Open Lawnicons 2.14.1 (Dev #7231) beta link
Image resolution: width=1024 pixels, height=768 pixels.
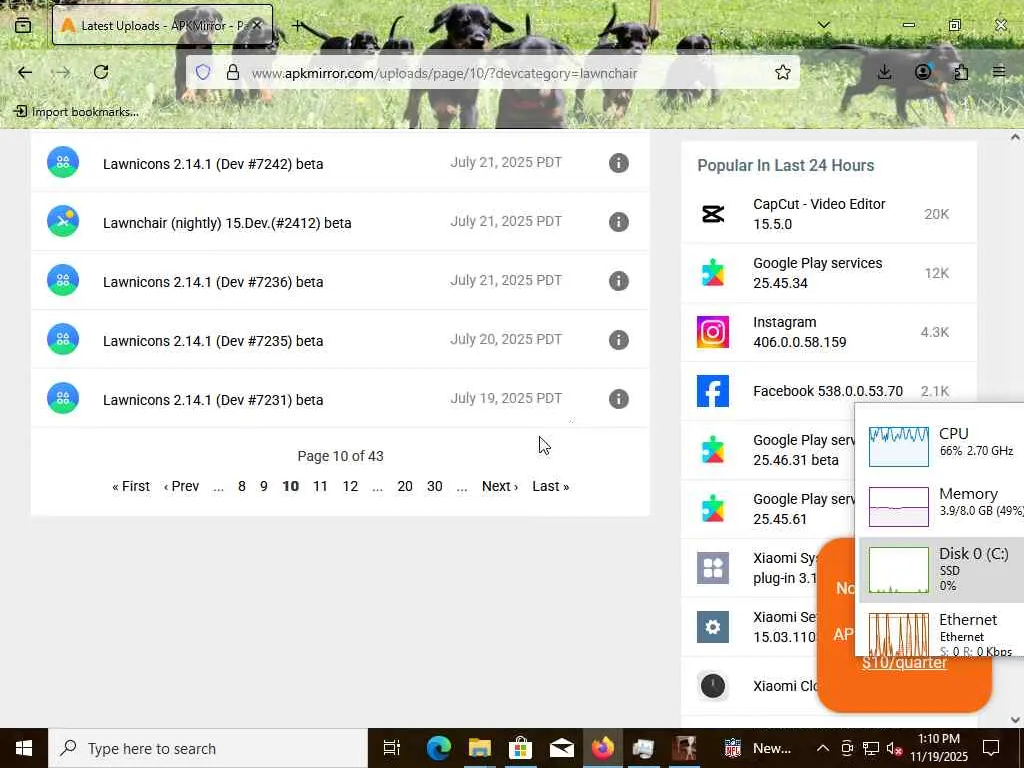(213, 399)
